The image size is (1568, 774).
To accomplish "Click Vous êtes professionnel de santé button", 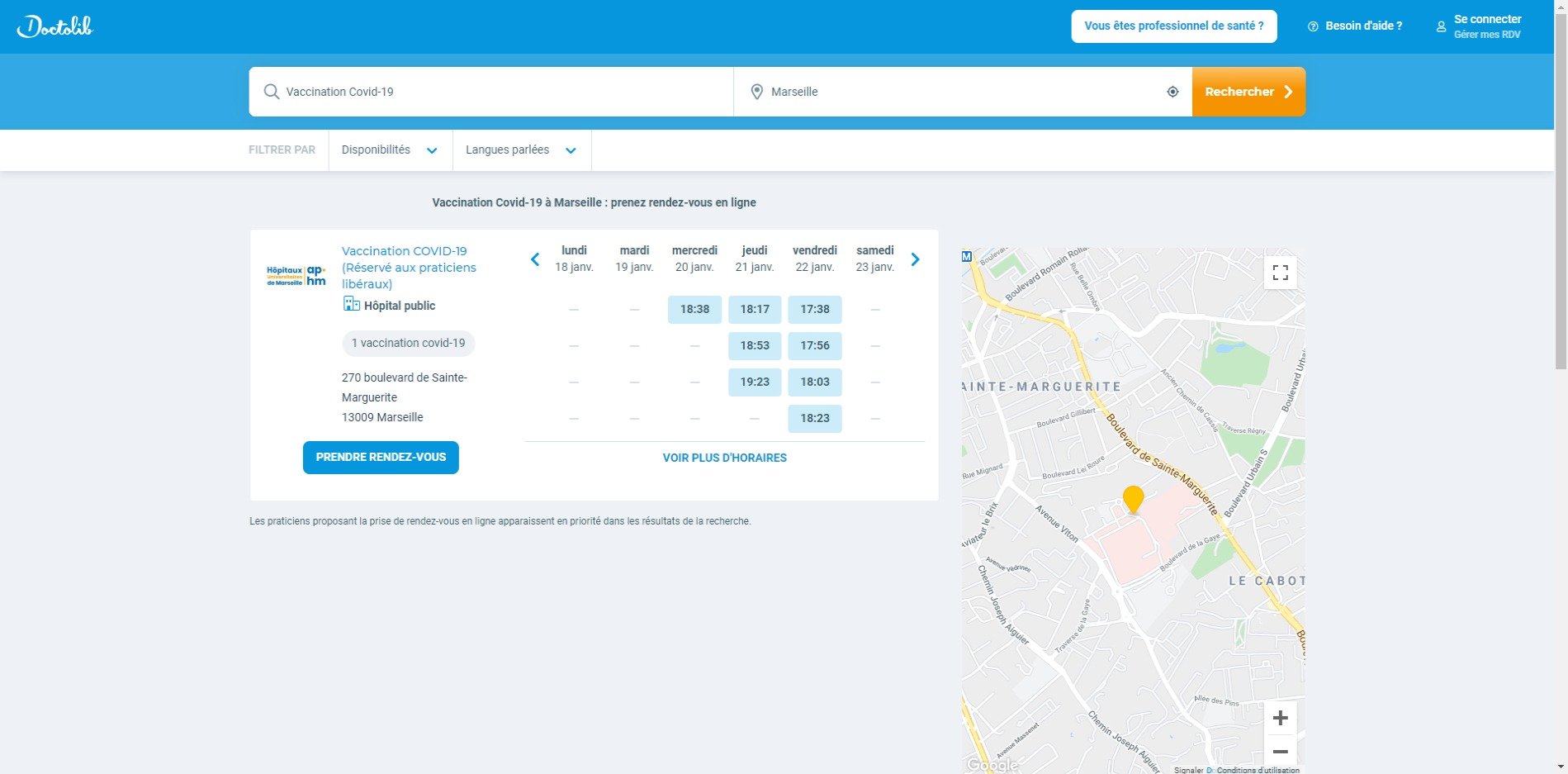I will (1174, 26).
